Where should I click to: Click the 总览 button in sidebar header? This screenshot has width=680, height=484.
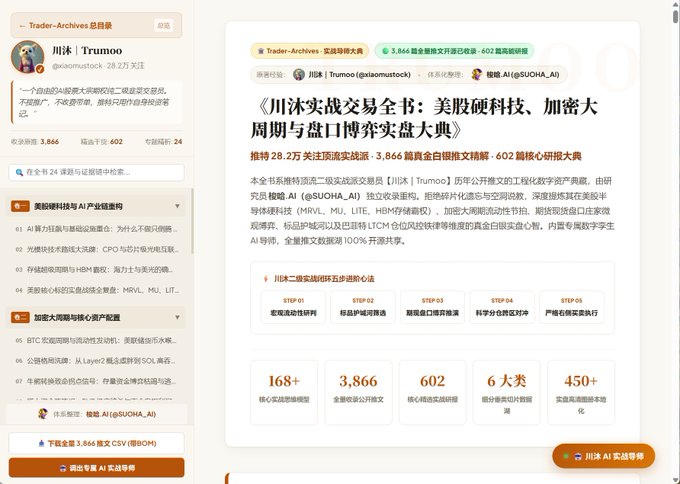click(163, 26)
